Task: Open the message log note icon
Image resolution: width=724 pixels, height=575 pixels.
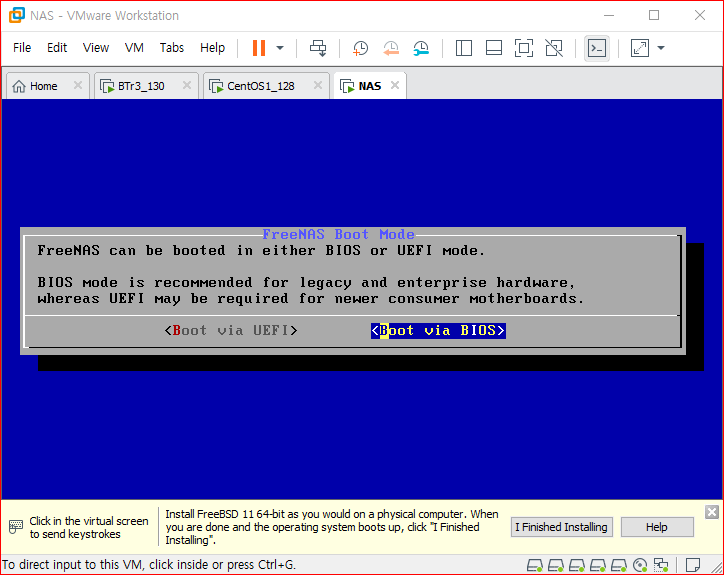Action: click(693, 565)
